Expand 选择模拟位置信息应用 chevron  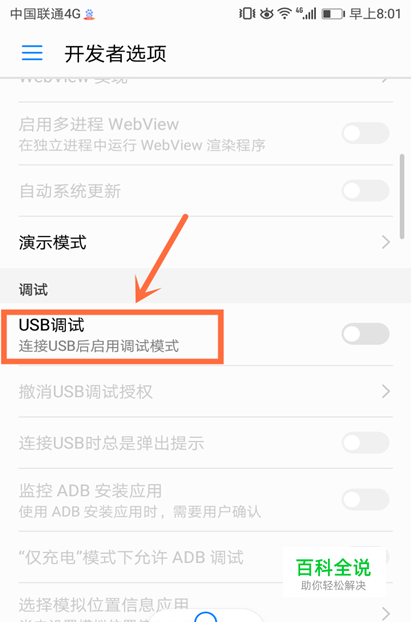point(386,613)
